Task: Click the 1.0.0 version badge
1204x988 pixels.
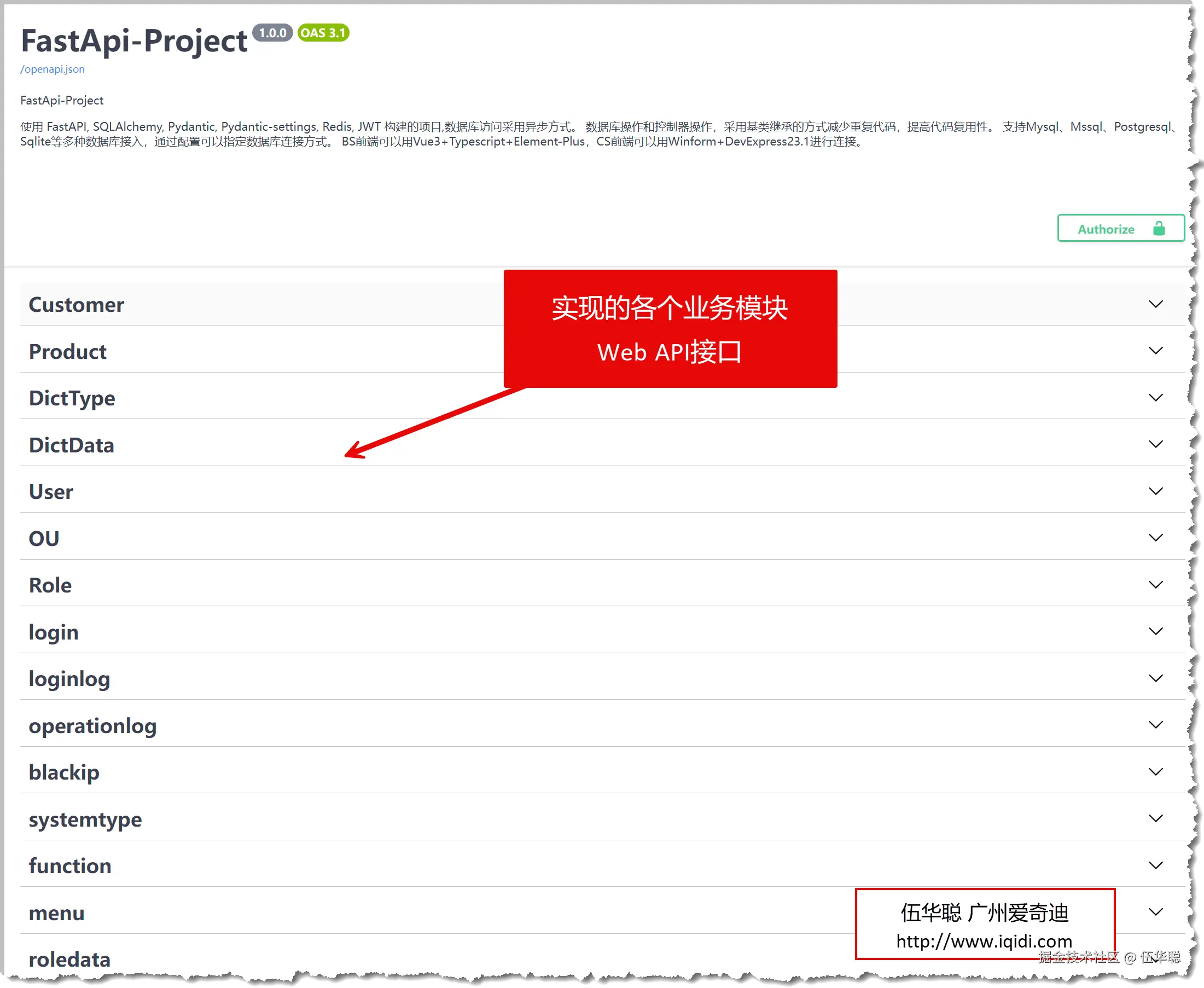Action: pos(272,33)
